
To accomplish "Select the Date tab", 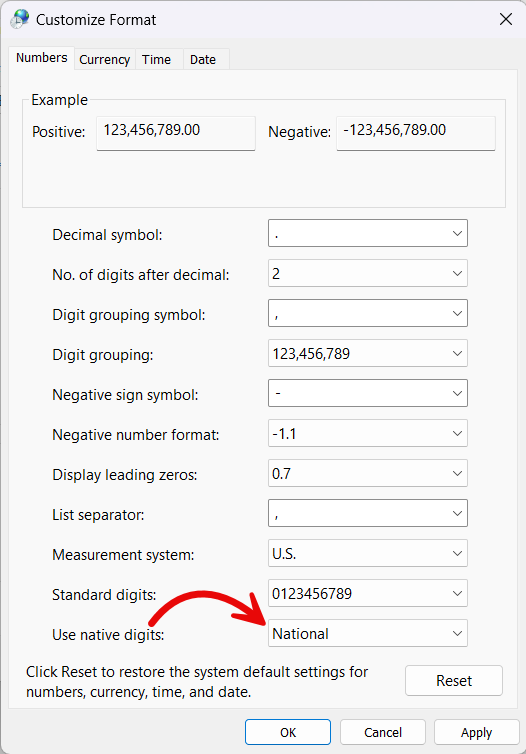I will pyautogui.click(x=203, y=60).
